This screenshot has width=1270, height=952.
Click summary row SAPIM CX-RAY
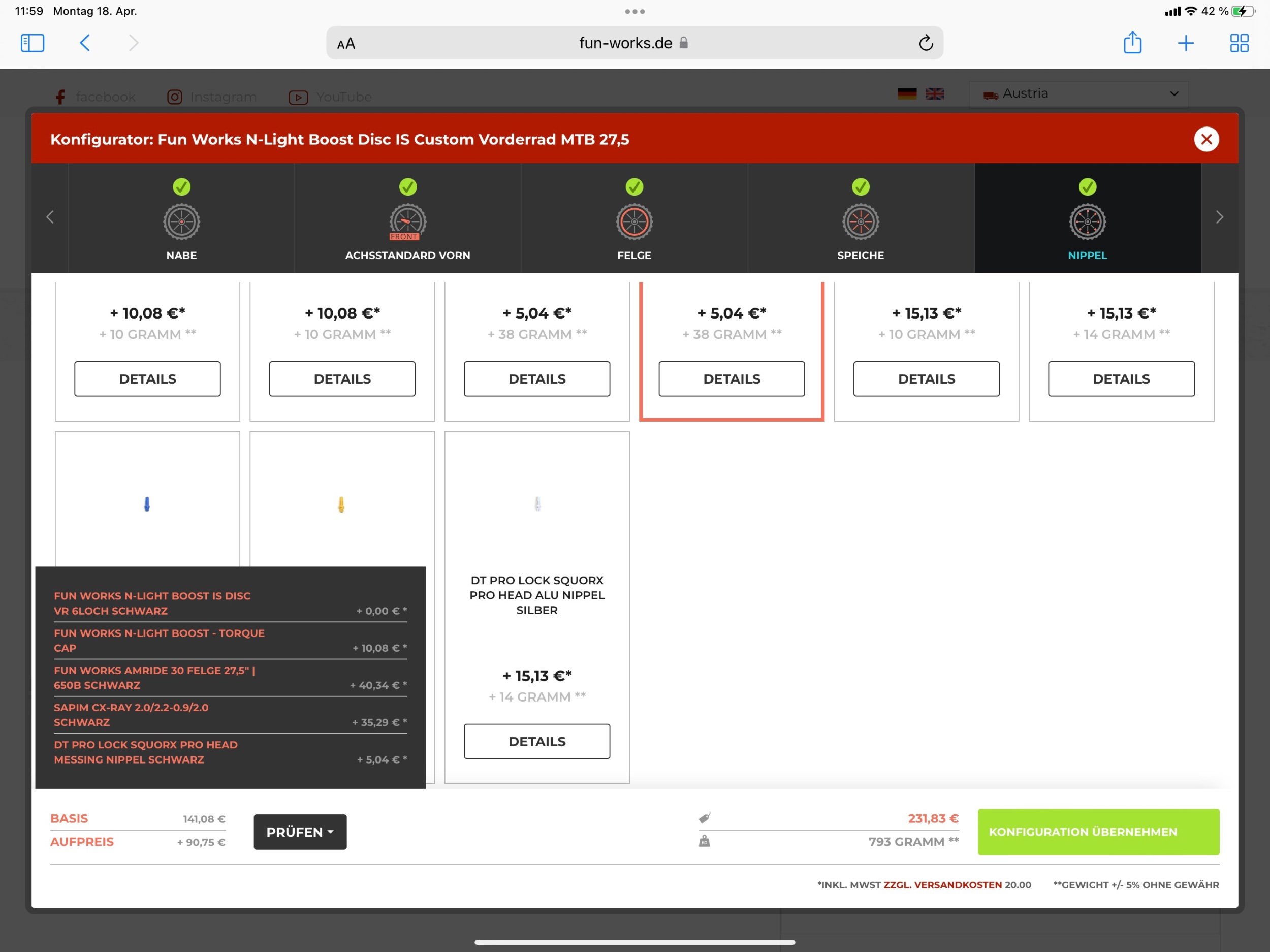[230, 715]
